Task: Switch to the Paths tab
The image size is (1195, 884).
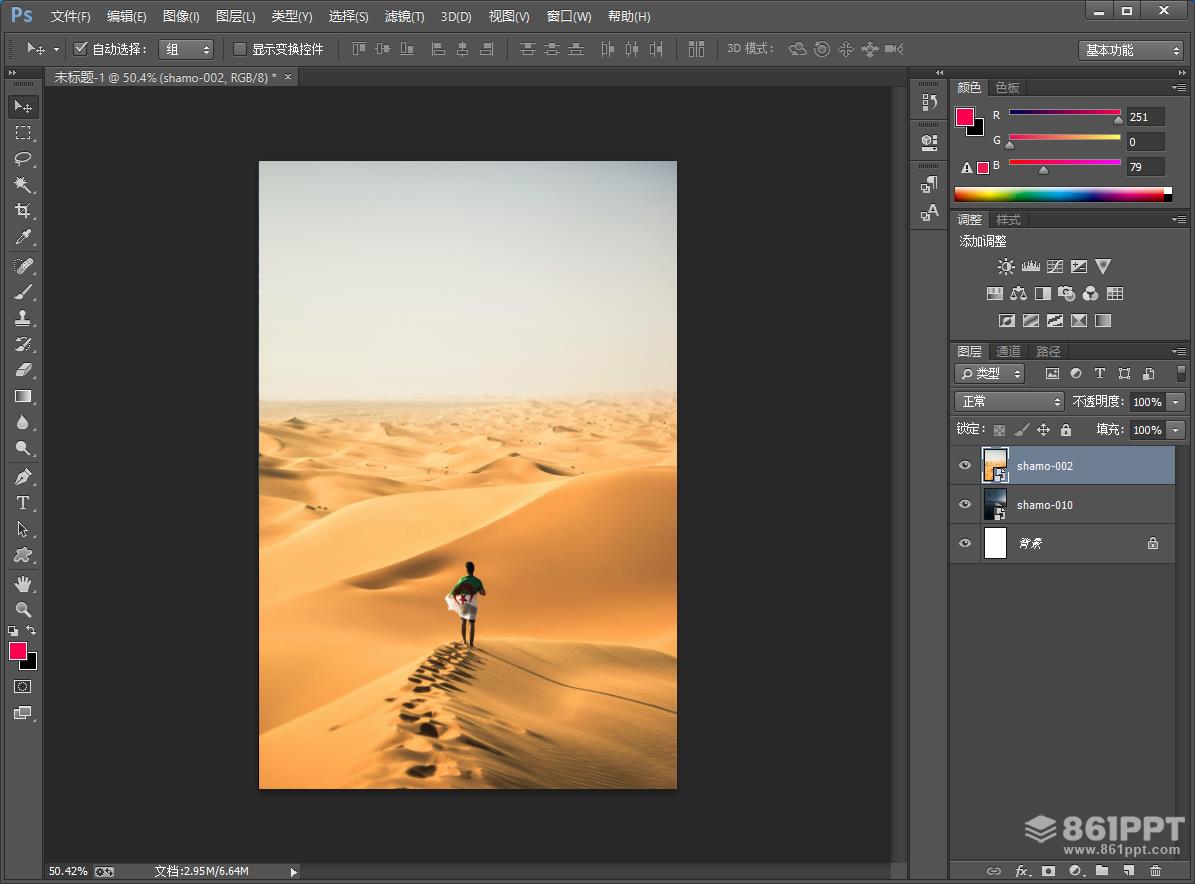Action: [x=1048, y=351]
